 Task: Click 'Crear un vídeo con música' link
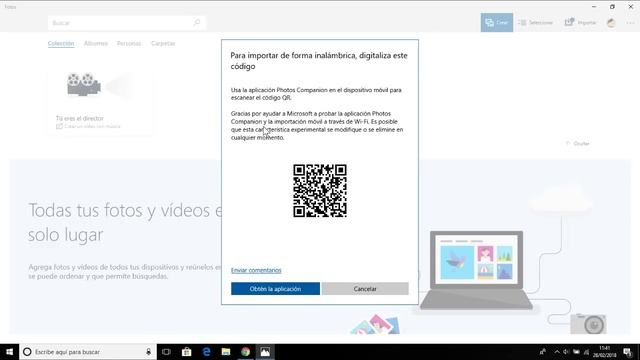click(88, 126)
